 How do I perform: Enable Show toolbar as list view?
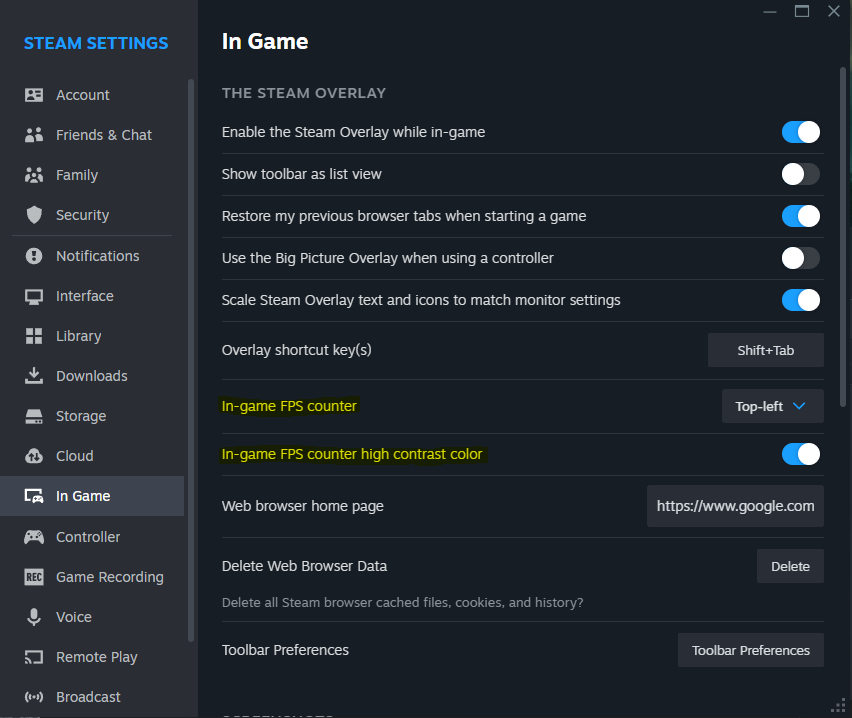pos(800,174)
